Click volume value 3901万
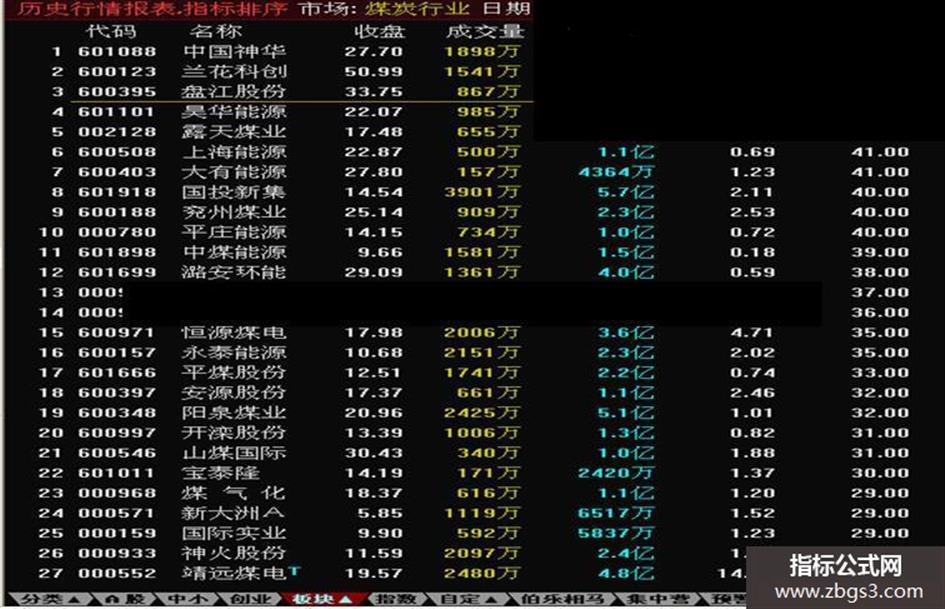Screen dimensions: 945x609 pyautogui.click(x=482, y=192)
